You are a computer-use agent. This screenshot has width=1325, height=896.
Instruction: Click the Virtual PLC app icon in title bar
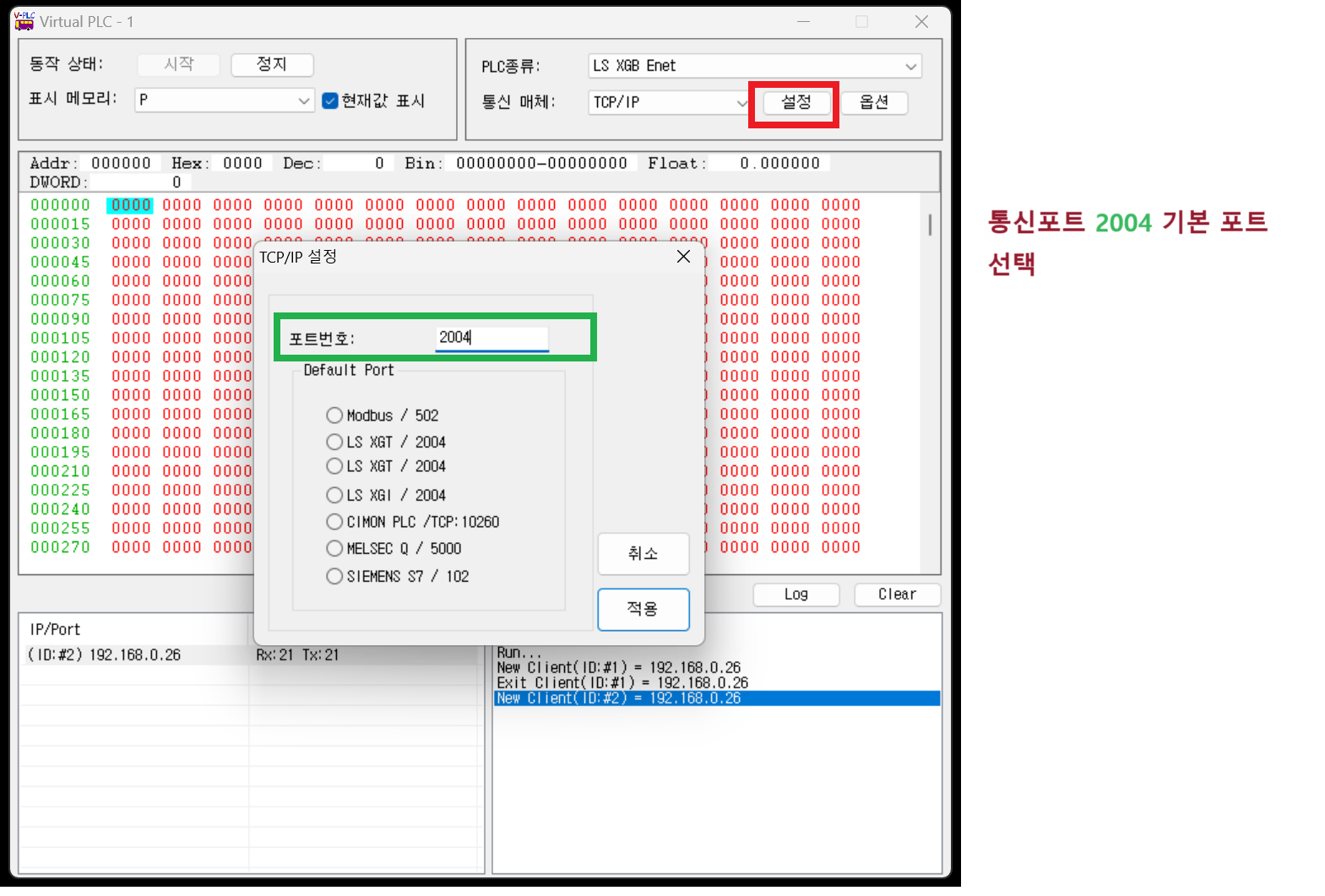click(24, 21)
